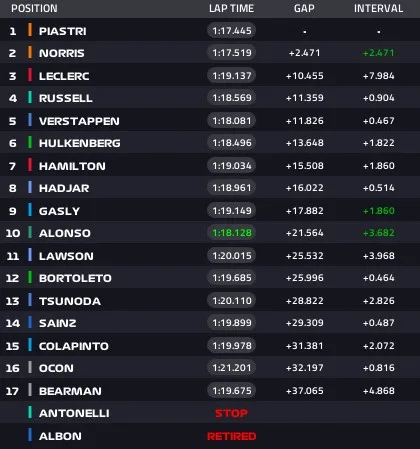Click Leclerc's gap value +10.455

click(305, 76)
